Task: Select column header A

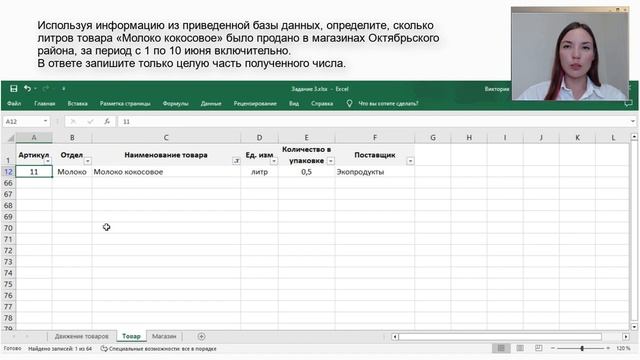Action: (x=34, y=138)
